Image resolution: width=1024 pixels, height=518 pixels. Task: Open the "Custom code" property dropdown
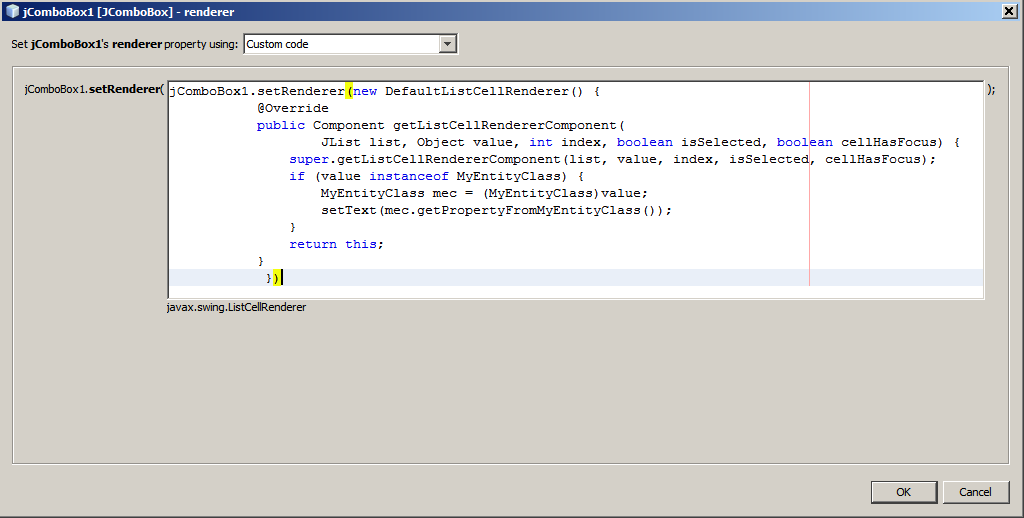[340, 44]
